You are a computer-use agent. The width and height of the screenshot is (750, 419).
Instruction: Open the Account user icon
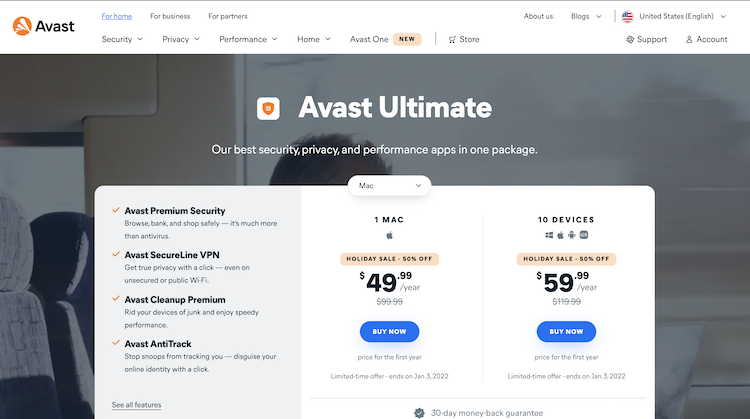[x=689, y=40]
